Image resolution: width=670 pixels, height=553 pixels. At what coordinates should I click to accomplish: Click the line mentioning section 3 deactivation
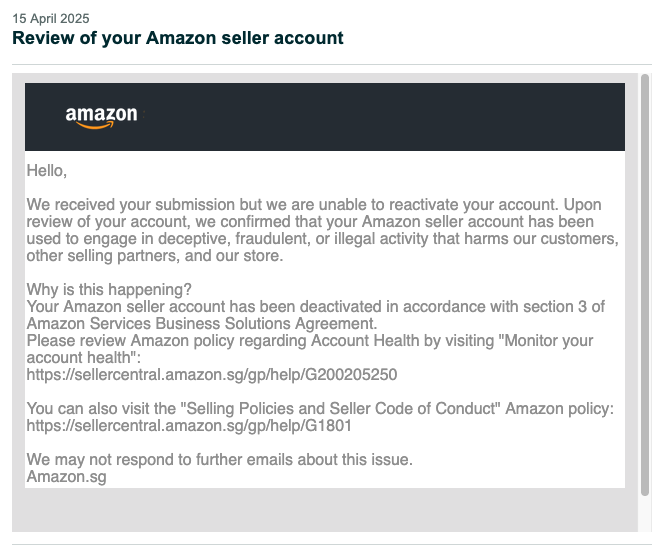[x=315, y=306]
